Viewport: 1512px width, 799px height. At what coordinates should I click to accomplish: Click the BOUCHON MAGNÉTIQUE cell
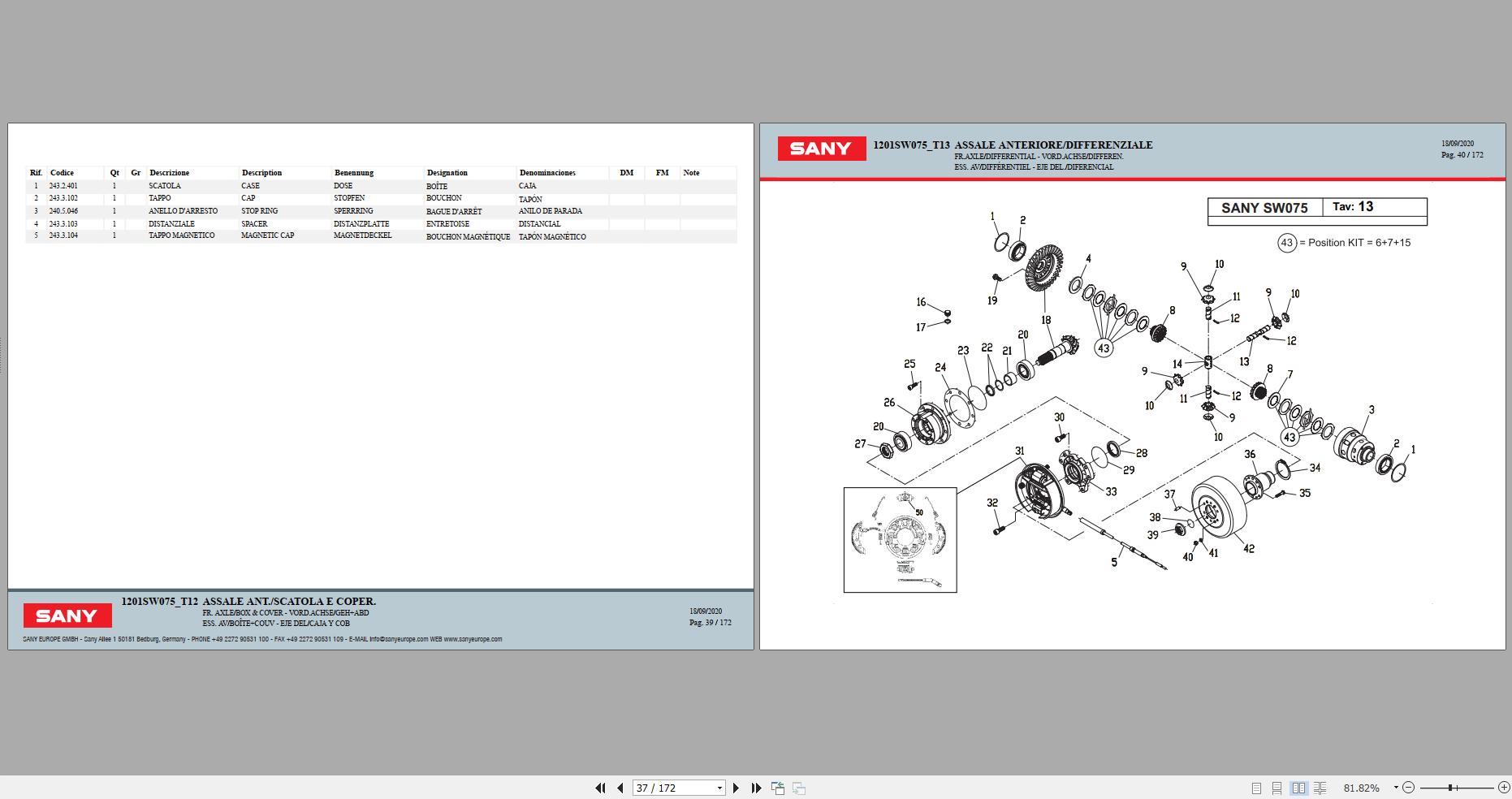coord(469,237)
